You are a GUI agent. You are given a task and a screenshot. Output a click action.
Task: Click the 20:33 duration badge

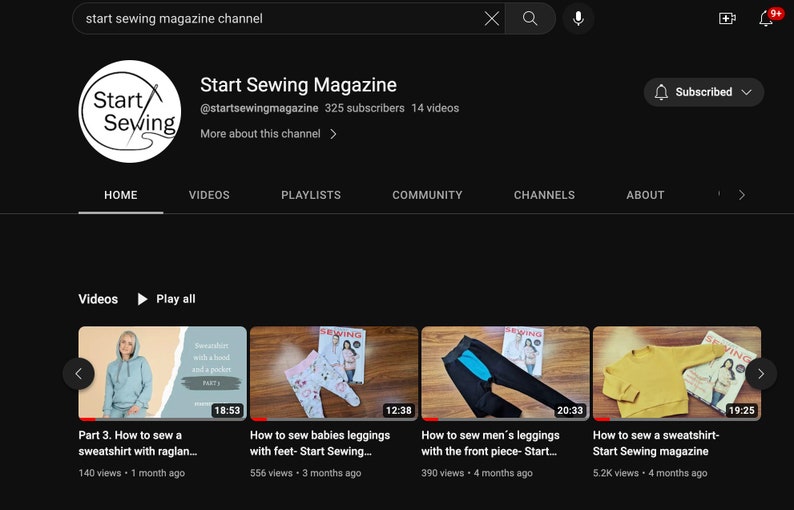(570, 410)
